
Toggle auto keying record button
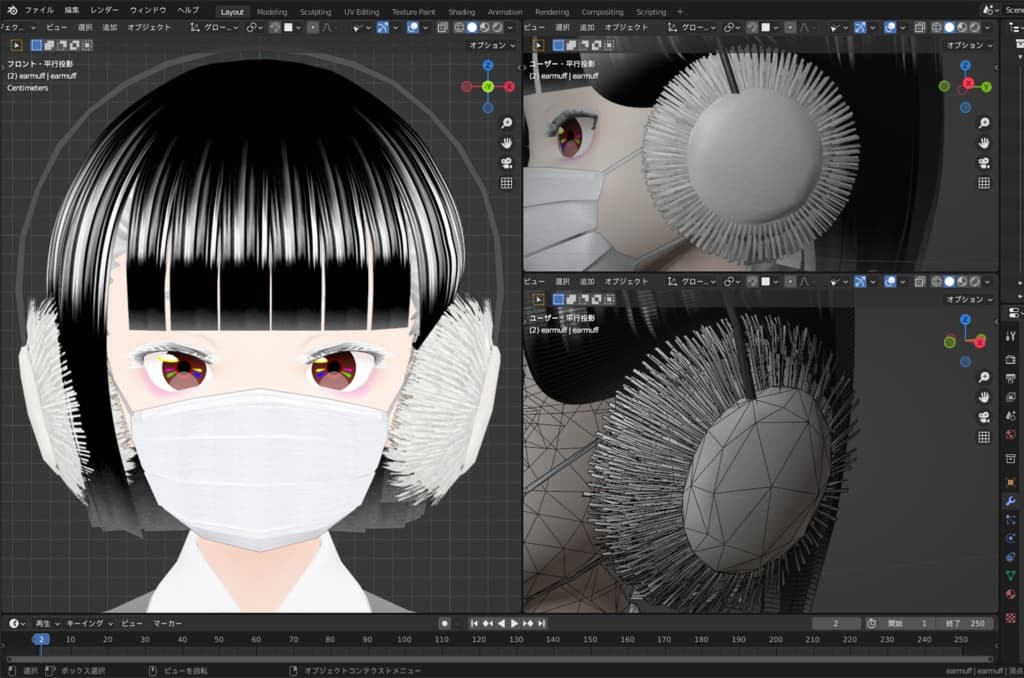pos(445,623)
